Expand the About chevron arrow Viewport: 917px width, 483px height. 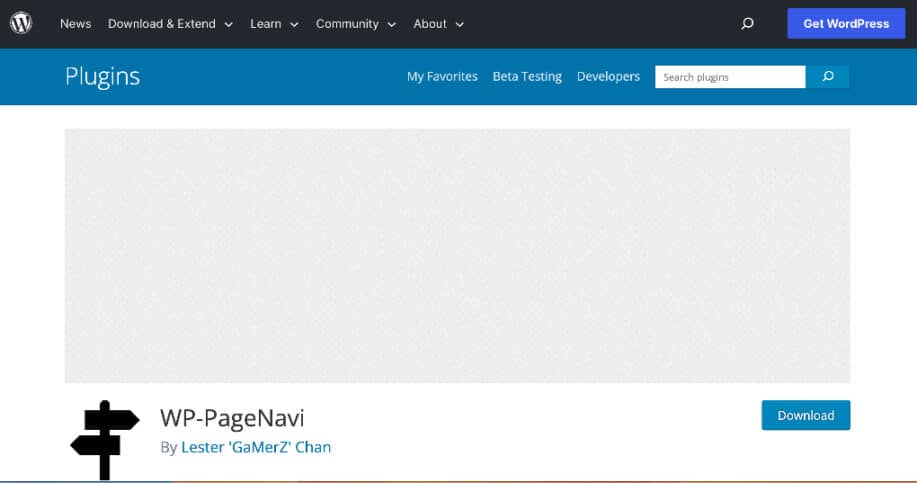coord(460,25)
